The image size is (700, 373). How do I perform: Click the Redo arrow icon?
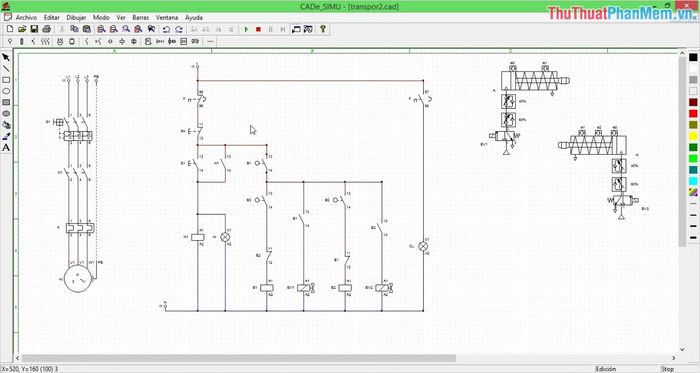(179, 29)
